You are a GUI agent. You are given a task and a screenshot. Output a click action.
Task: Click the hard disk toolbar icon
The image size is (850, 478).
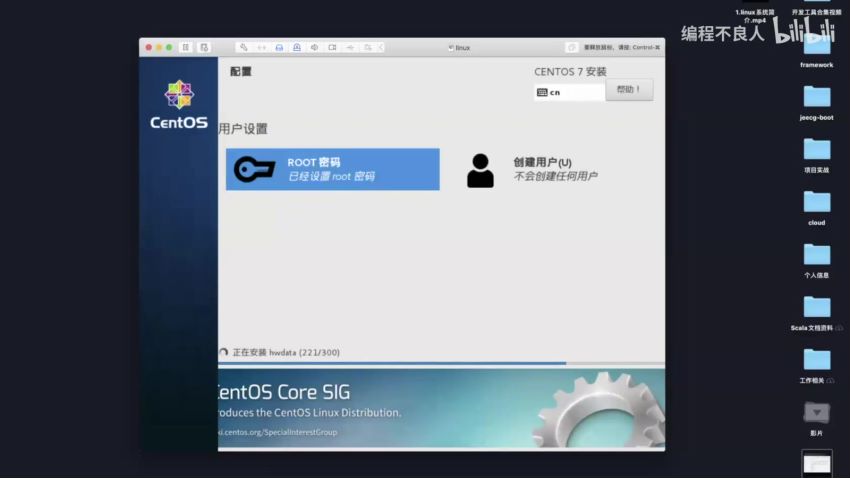click(279, 48)
